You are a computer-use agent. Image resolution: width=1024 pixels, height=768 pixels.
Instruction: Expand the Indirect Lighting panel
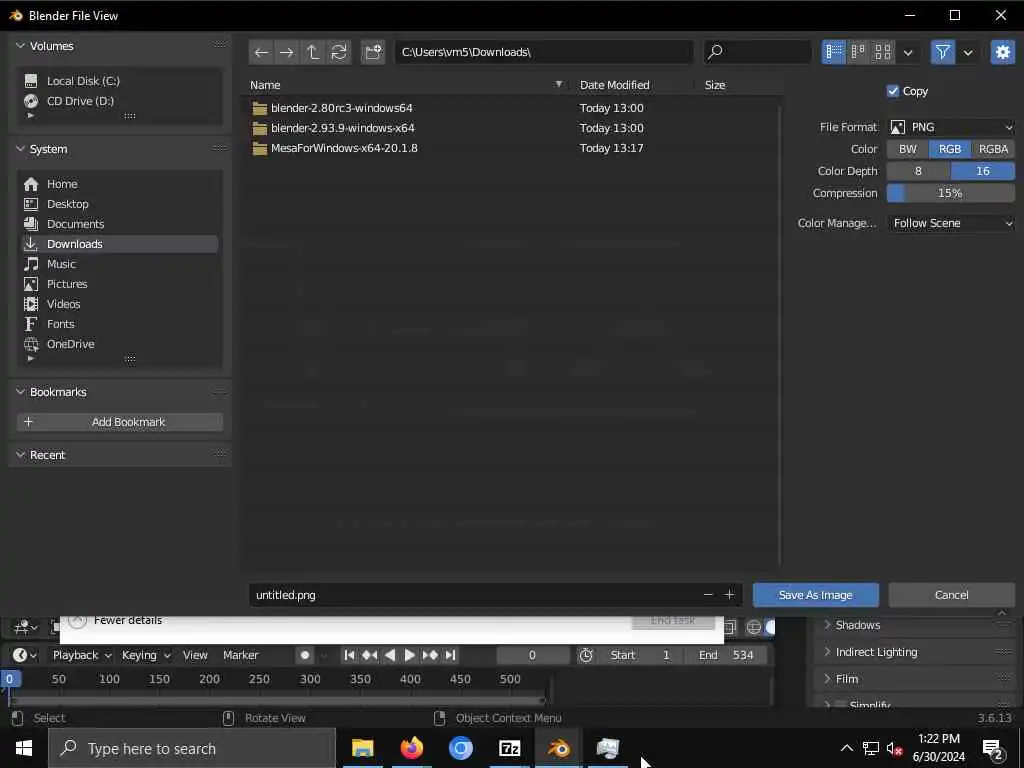[x=876, y=652]
